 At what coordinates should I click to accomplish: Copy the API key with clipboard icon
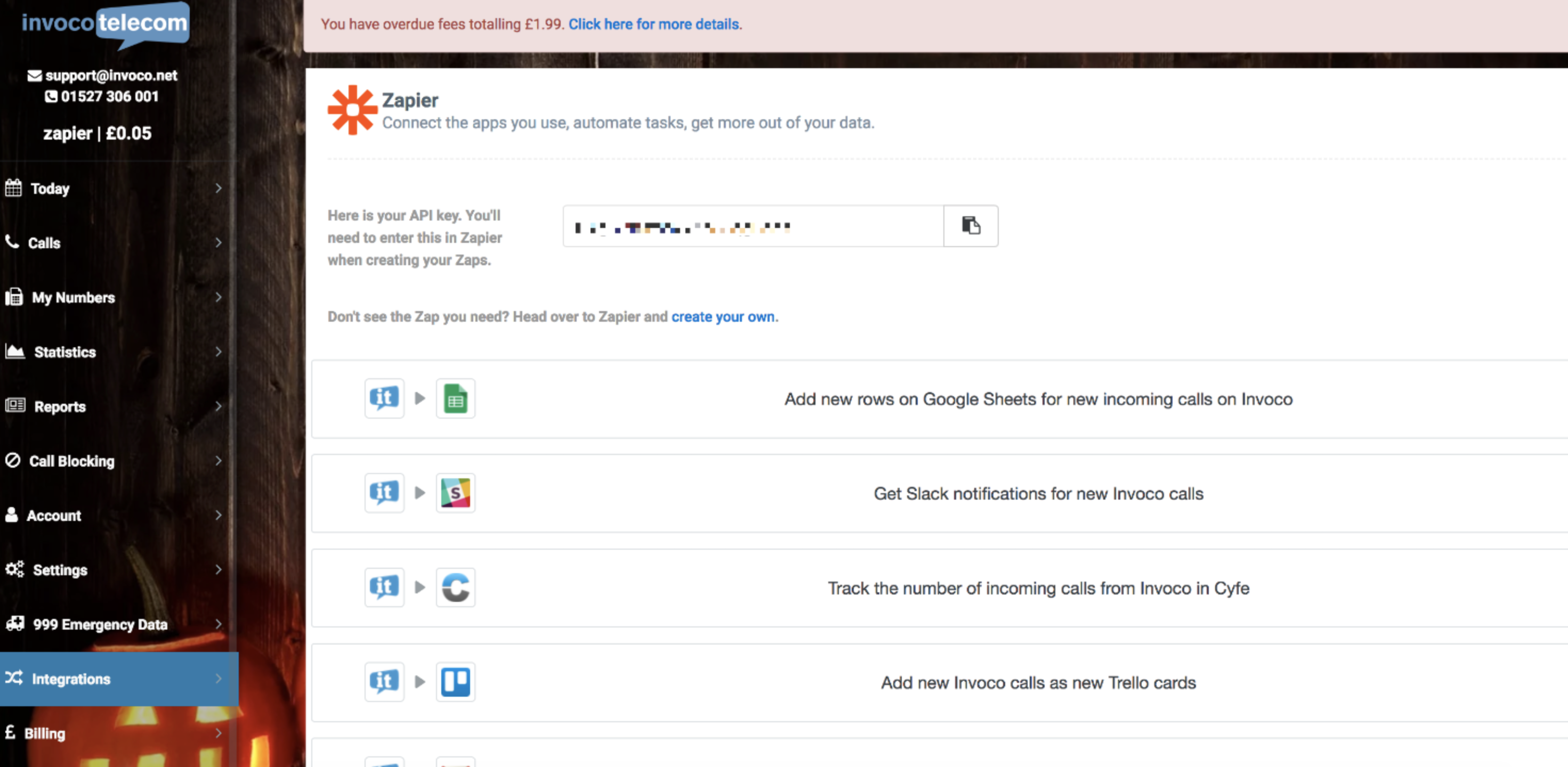pos(970,226)
